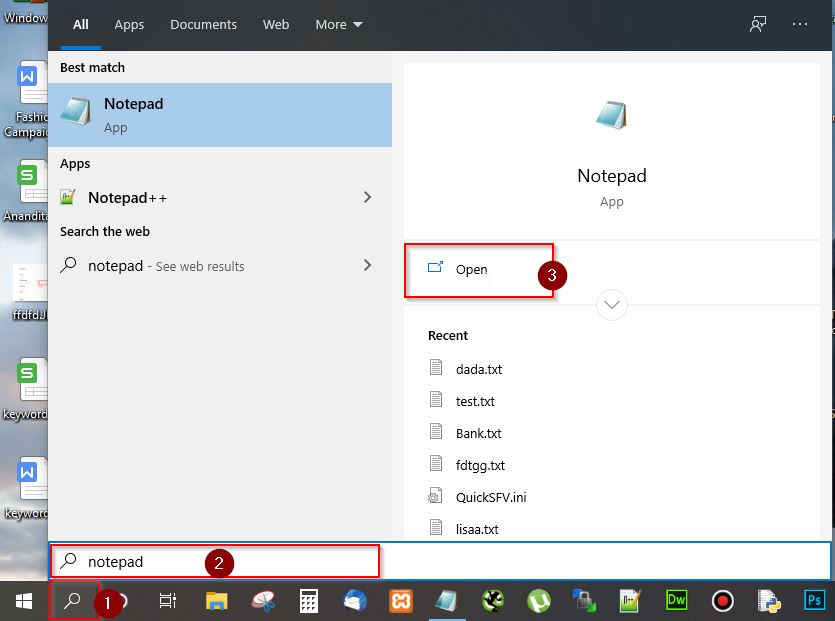Open recent file QuickSFV.ini

click(x=491, y=497)
